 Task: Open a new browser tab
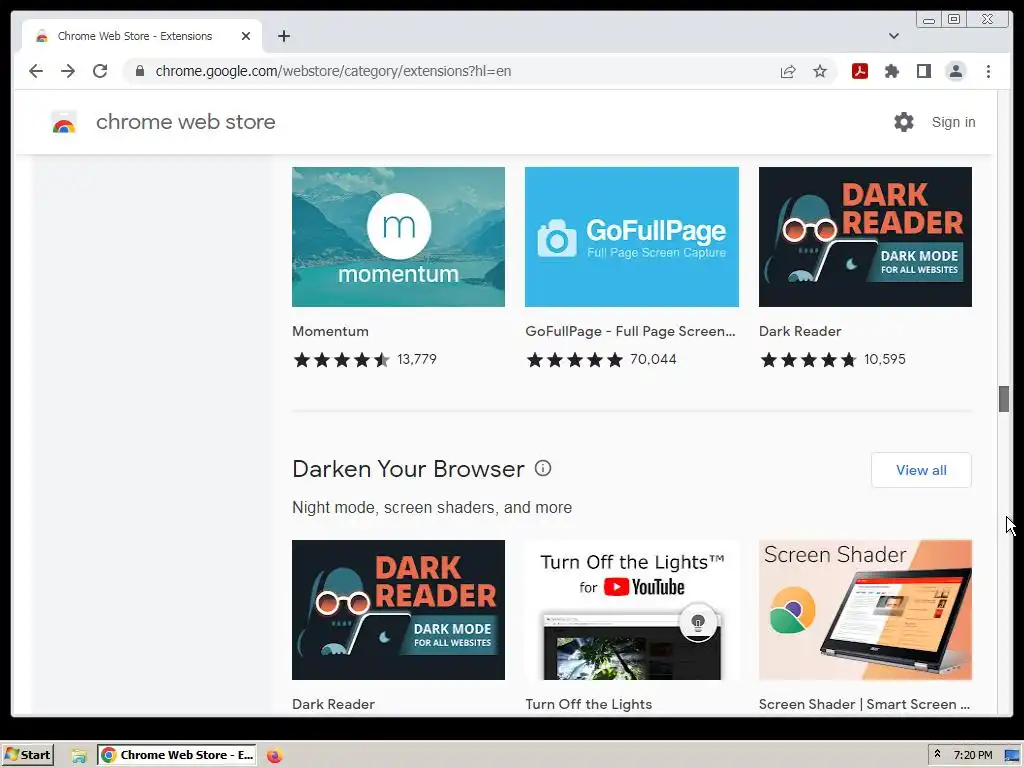point(283,36)
